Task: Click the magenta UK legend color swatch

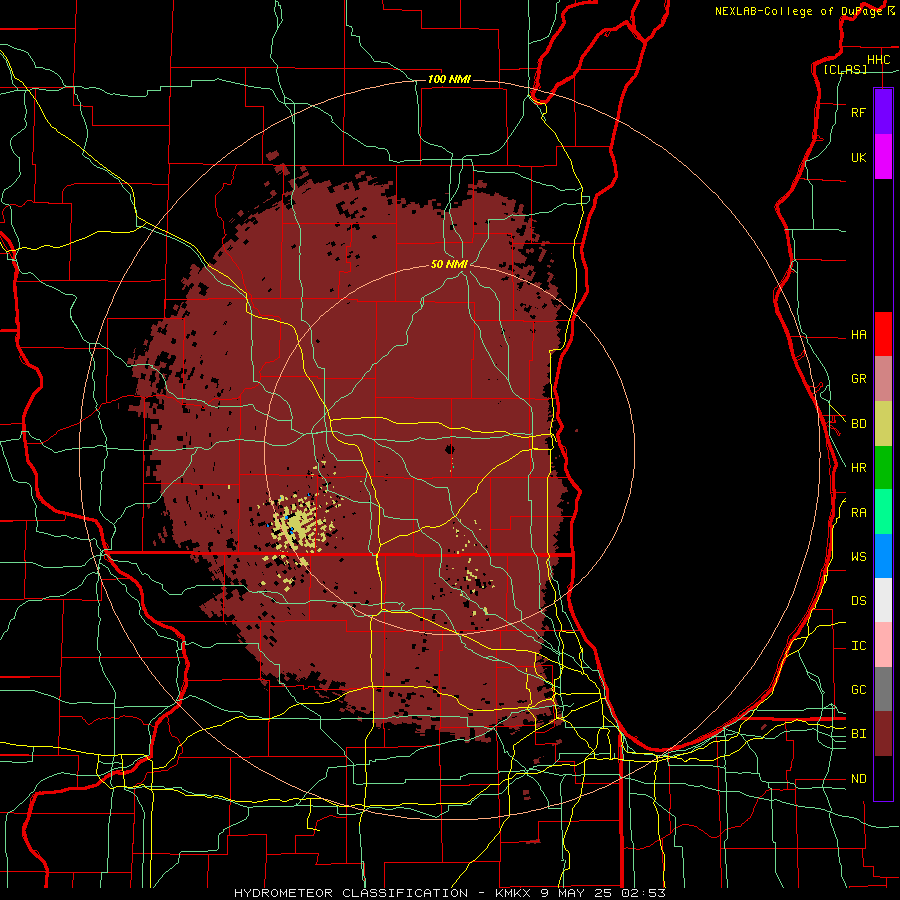Action: pyautogui.click(x=883, y=157)
